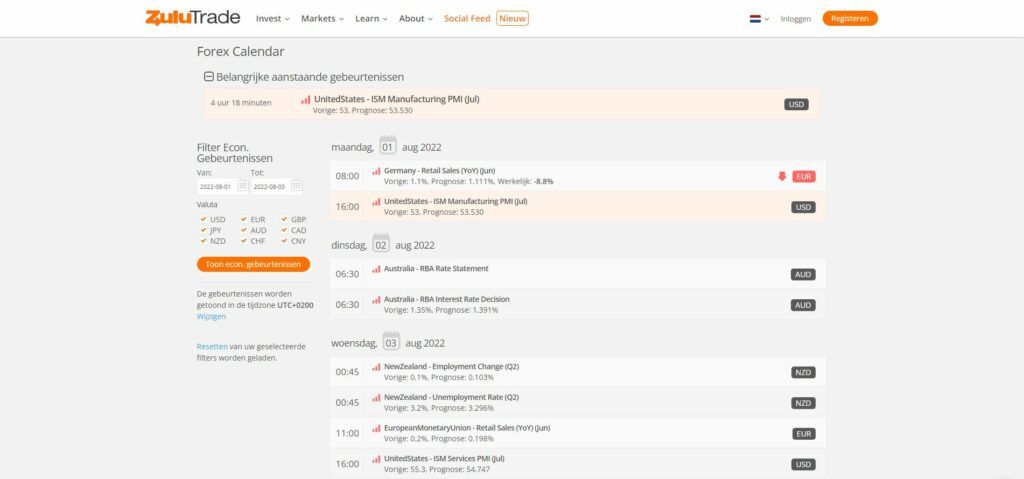This screenshot has height=479, width=1024.
Task: Click the Resetten link
Action: pos(212,347)
